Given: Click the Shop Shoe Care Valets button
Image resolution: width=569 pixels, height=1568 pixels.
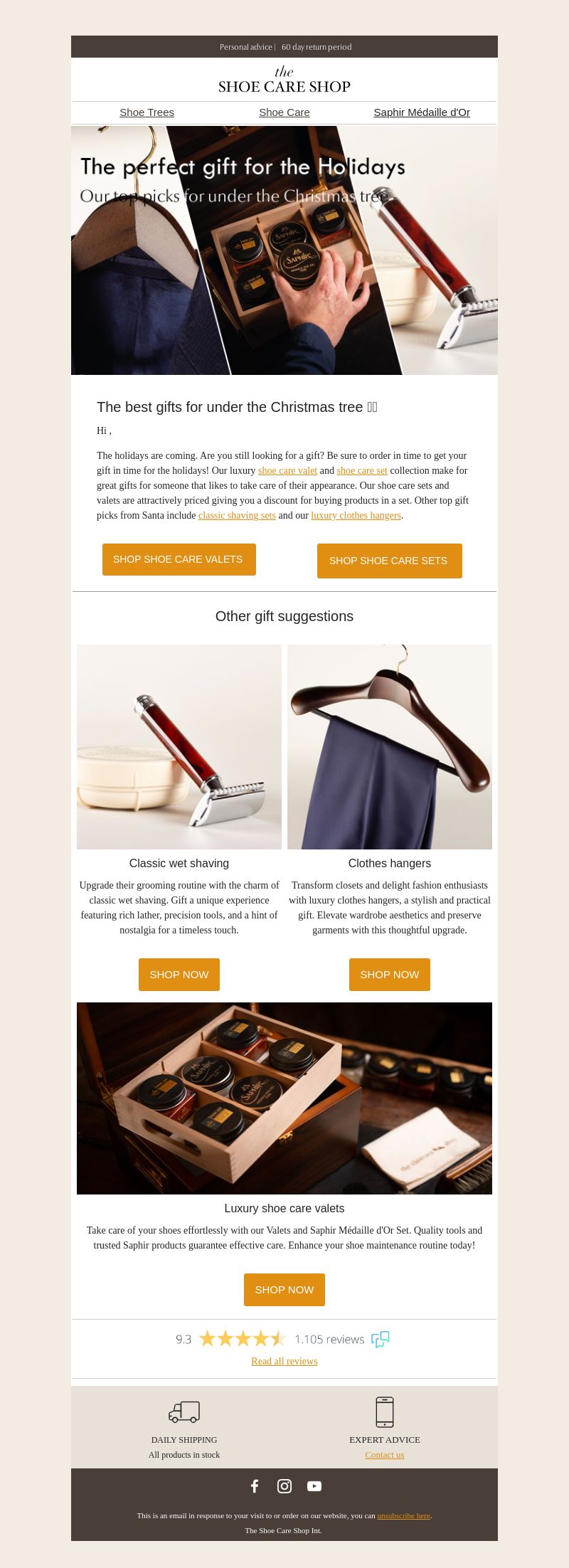Looking at the screenshot, I should (x=179, y=560).
